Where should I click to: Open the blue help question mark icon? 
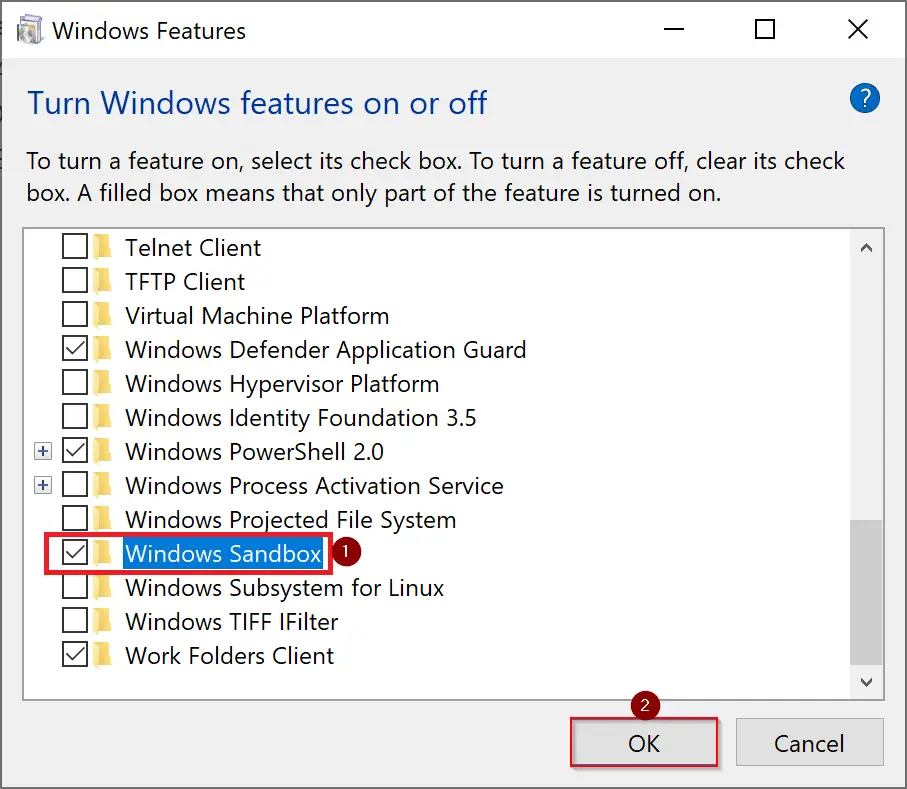864,98
